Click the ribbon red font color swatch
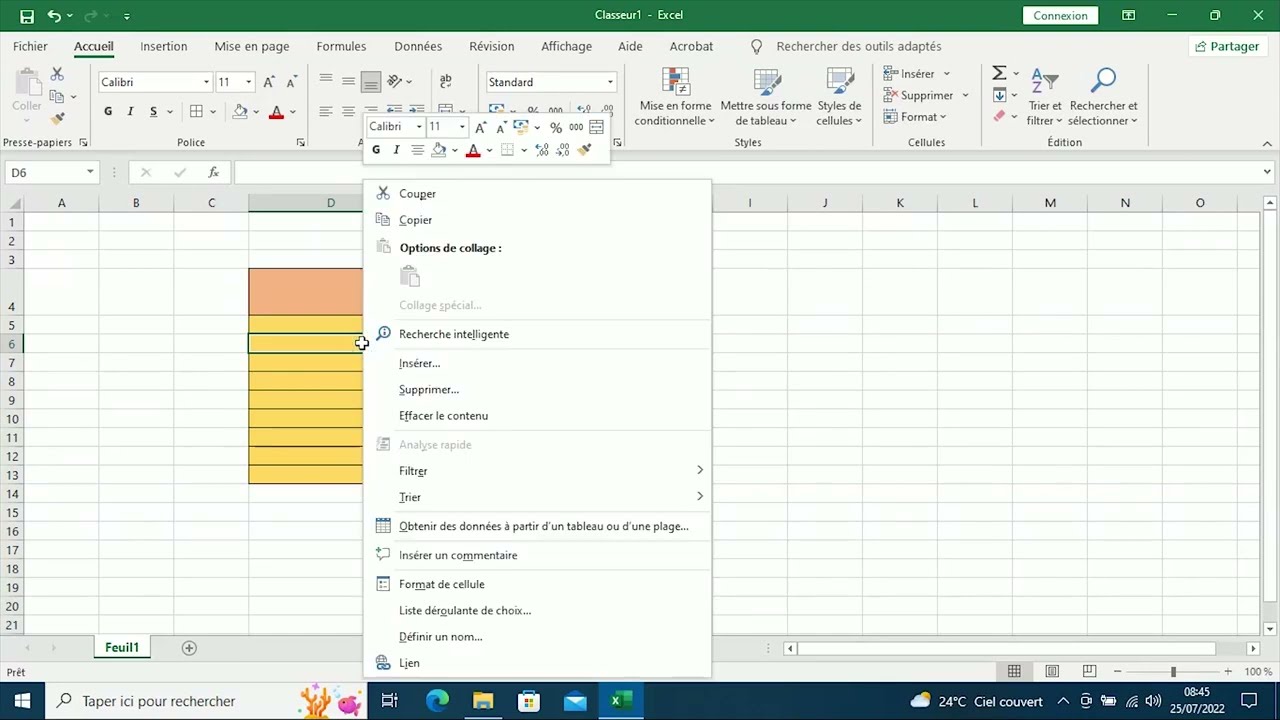The width and height of the screenshot is (1280, 720). click(276, 111)
